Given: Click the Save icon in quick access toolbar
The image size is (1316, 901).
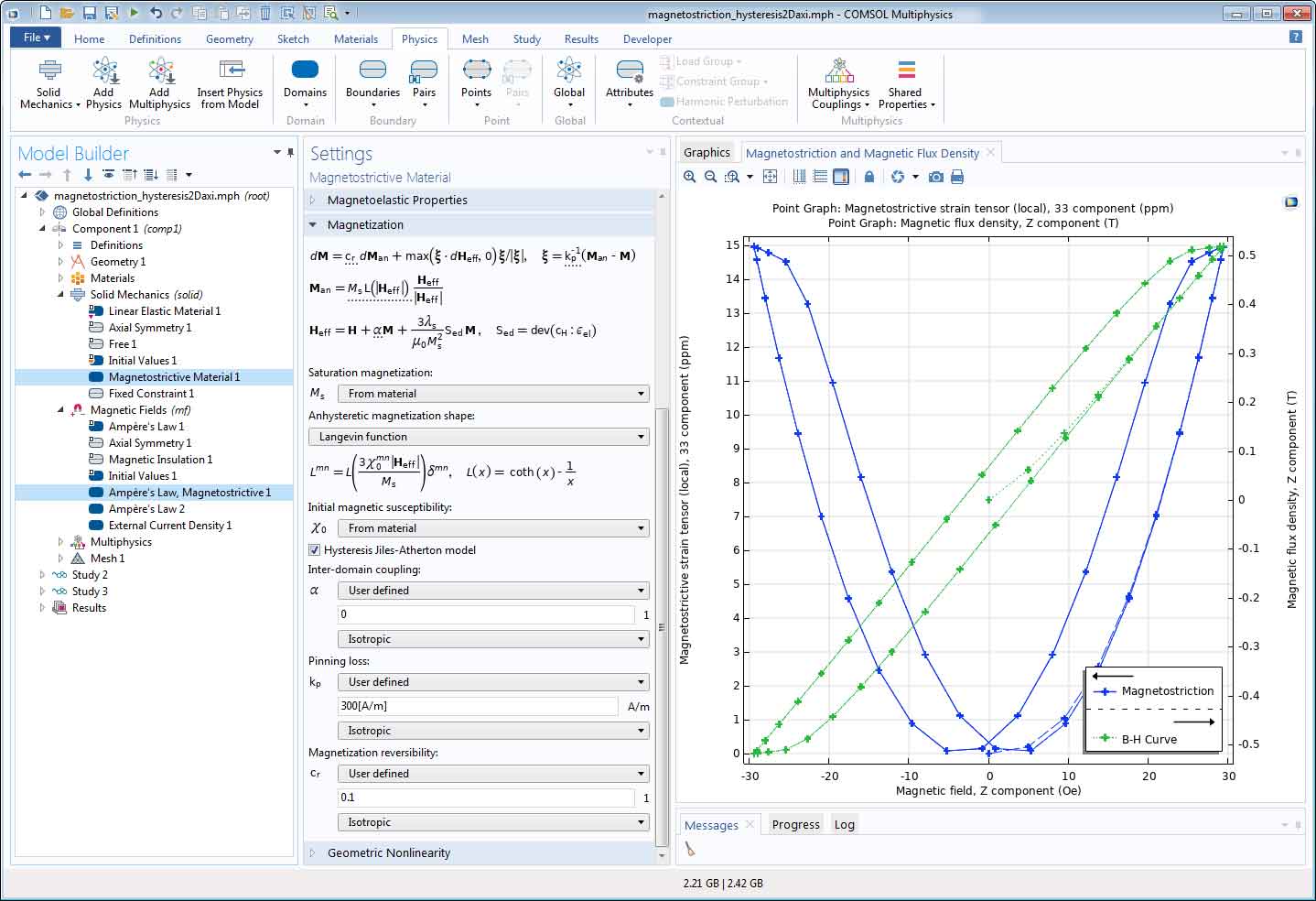Looking at the screenshot, I should pyautogui.click(x=90, y=13).
